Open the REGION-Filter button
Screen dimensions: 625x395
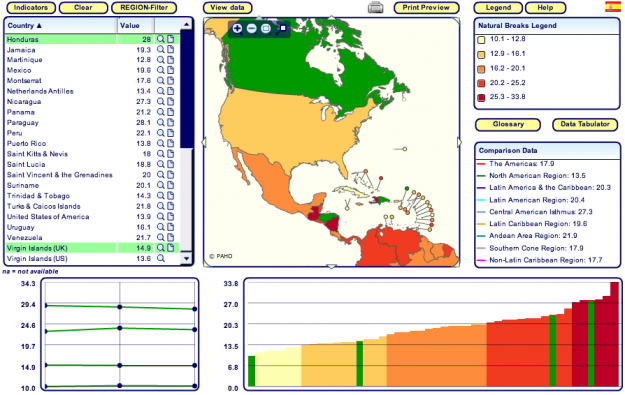[x=144, y=8]
